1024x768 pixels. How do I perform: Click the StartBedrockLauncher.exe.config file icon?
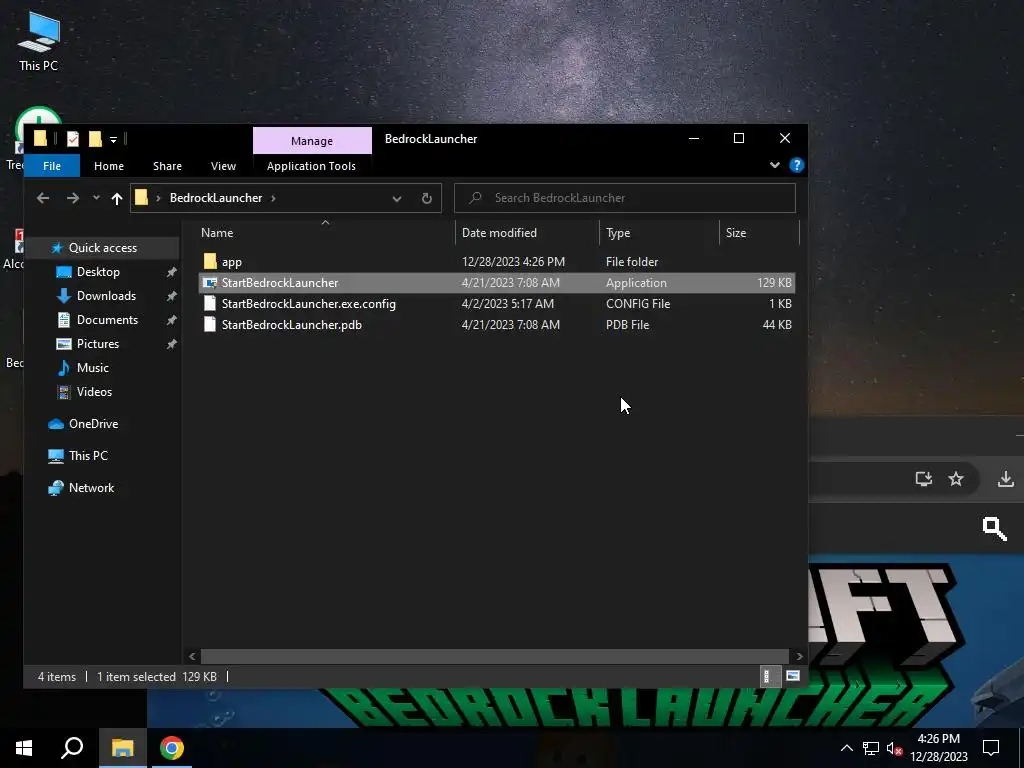[210, 304]
